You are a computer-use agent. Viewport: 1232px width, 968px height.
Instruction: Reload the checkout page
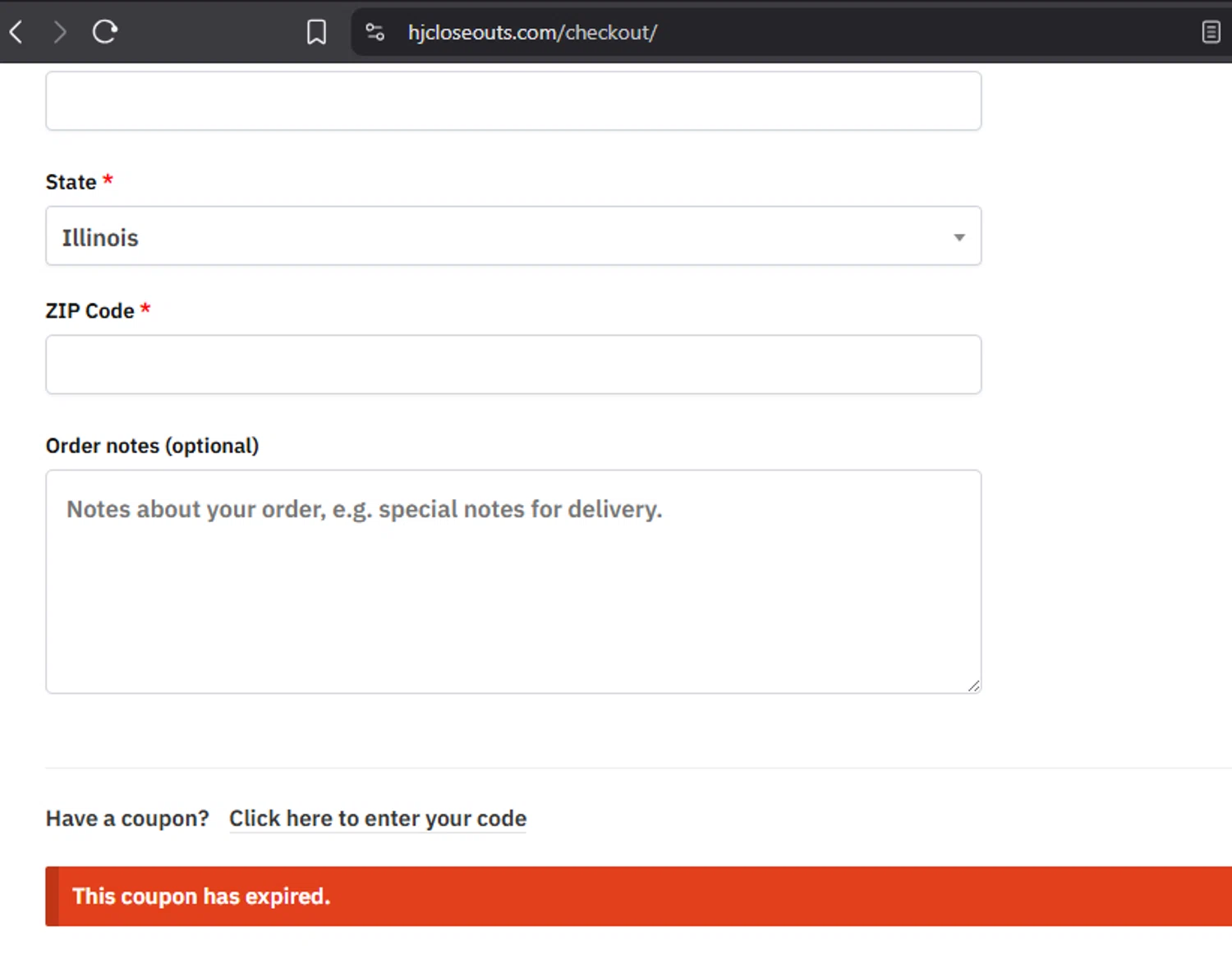tap(104, 32)
